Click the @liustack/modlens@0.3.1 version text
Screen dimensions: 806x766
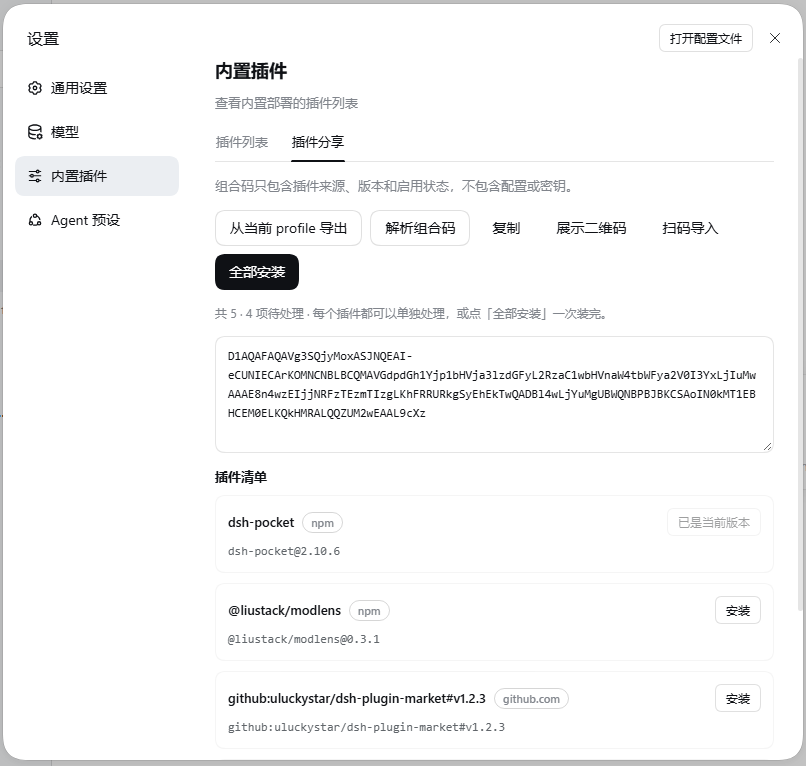tap(303, 639)
